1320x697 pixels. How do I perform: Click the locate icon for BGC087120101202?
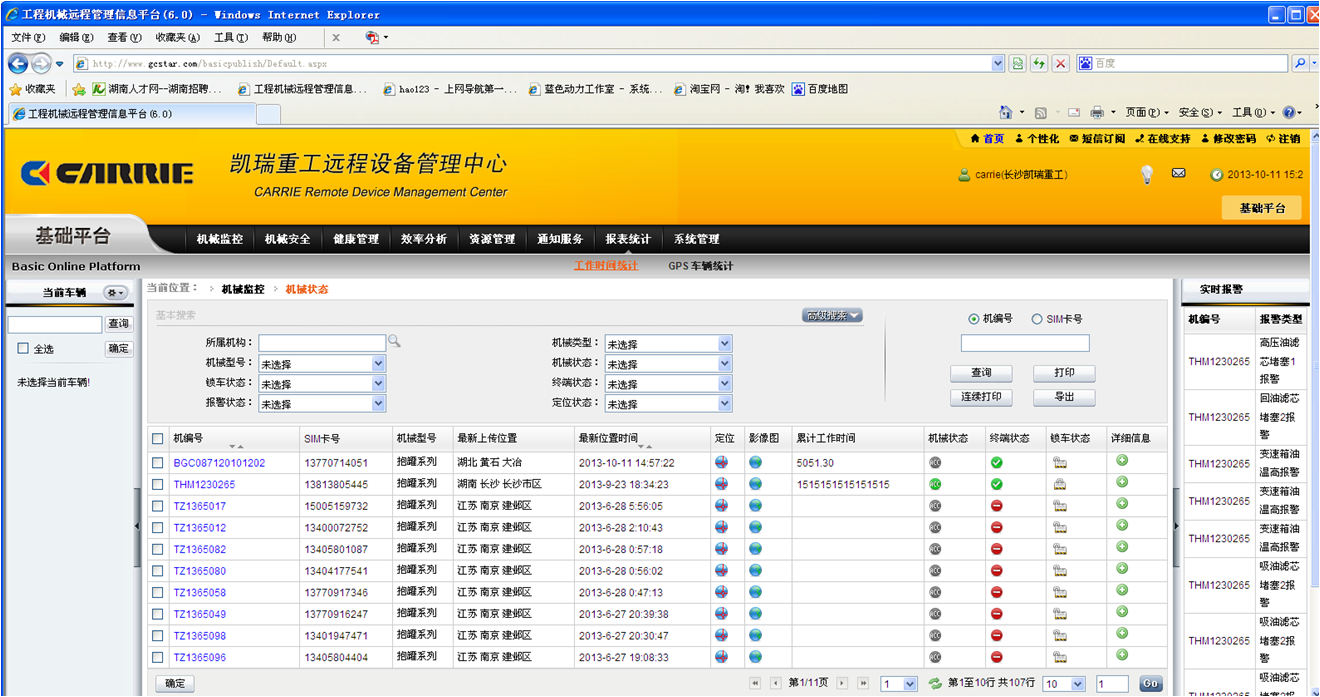point(722,462)
